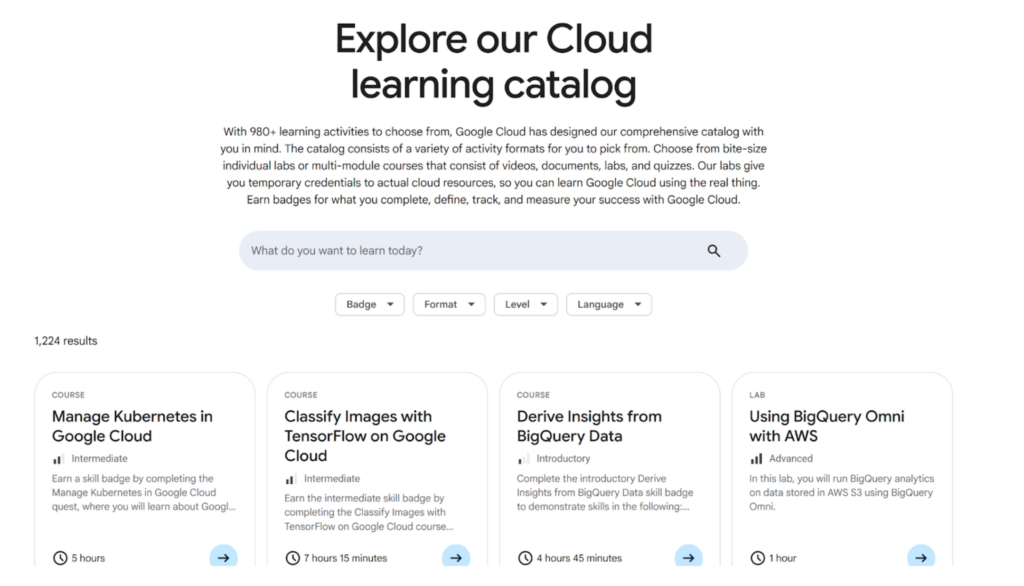Click Introductory level bars icon
Screen dimensions: 1024x586
[x=524, y=459]
